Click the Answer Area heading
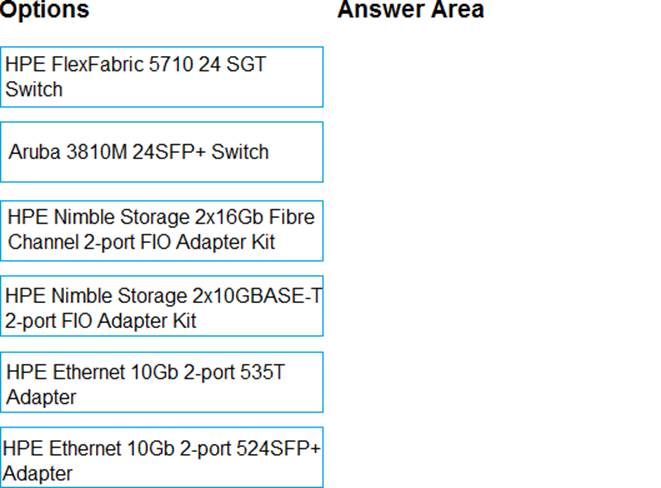Viewport: 661px width, 488px height. [410, 10]
